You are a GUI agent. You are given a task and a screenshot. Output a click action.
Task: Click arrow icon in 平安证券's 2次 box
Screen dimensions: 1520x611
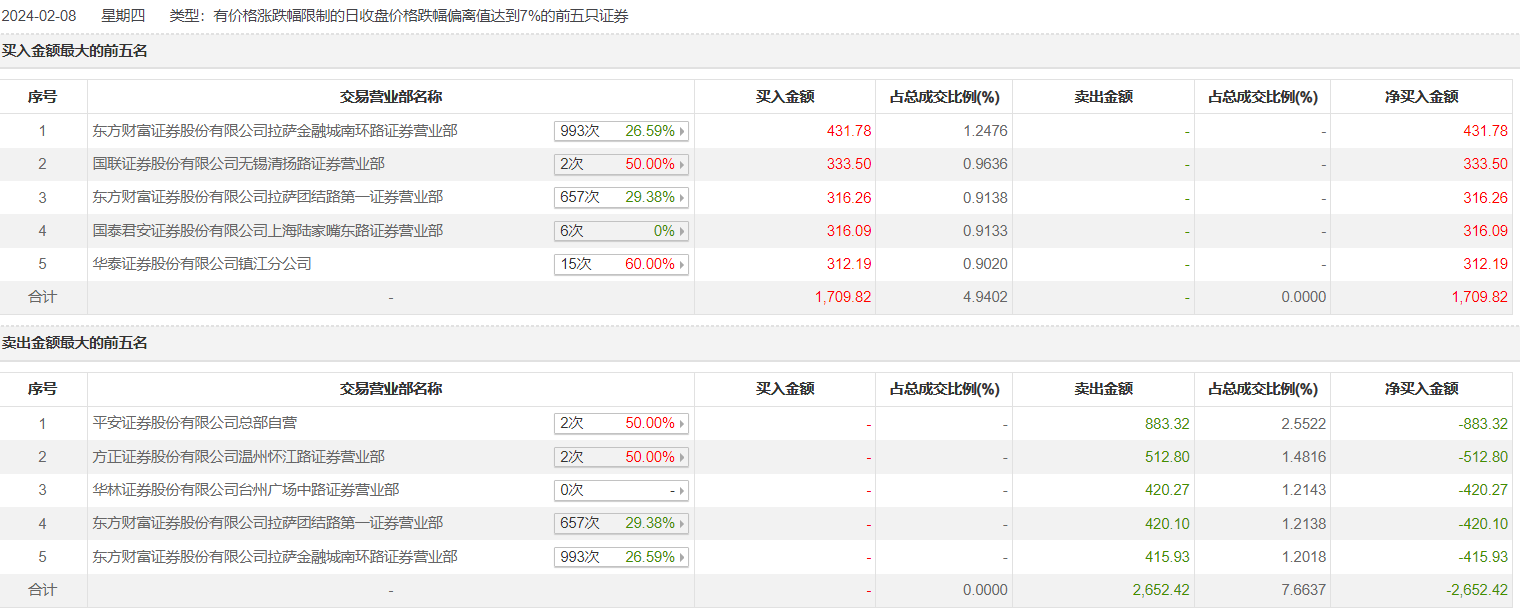[x=683, y=423]
